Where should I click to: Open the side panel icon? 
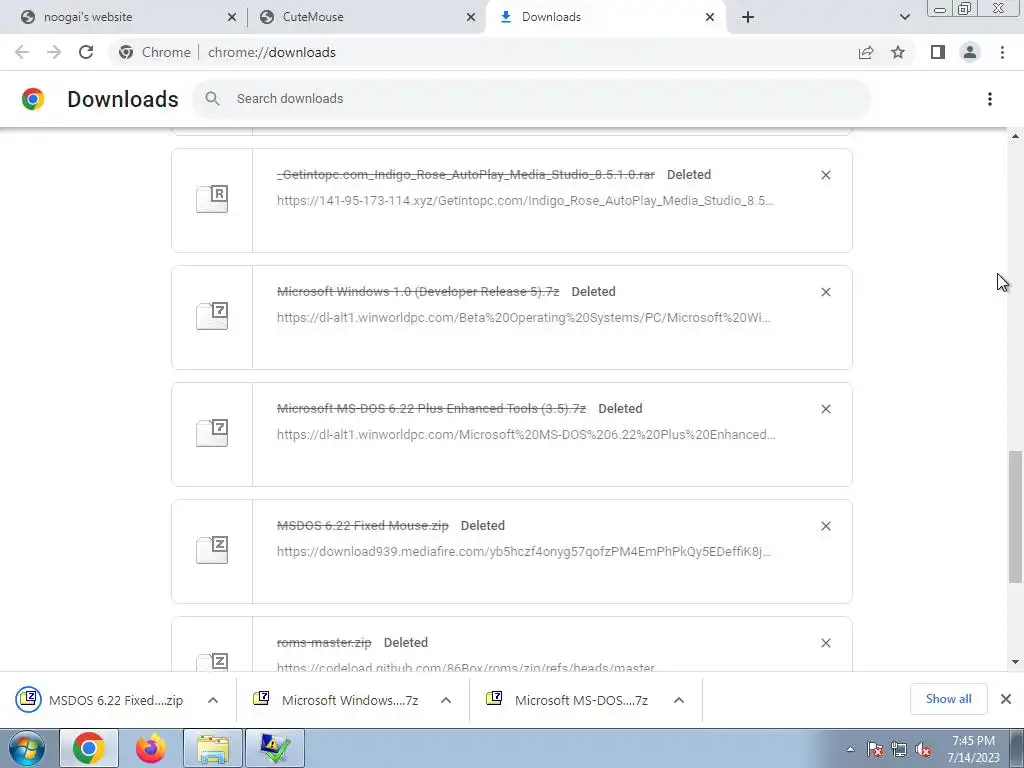[938, 52]
